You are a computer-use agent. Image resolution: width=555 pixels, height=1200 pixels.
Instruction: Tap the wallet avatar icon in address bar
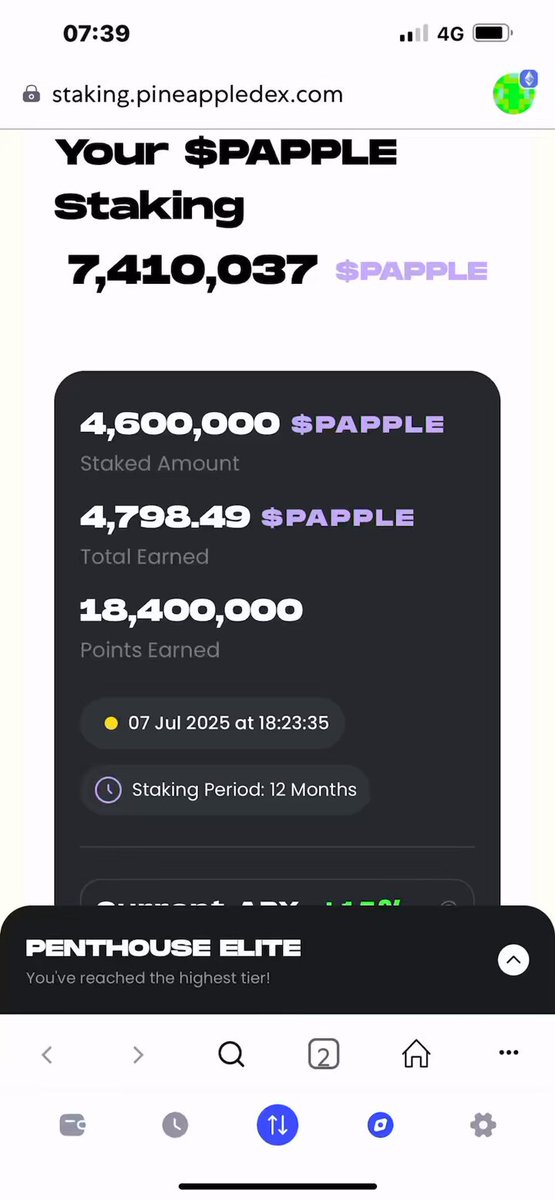(515, 92)
